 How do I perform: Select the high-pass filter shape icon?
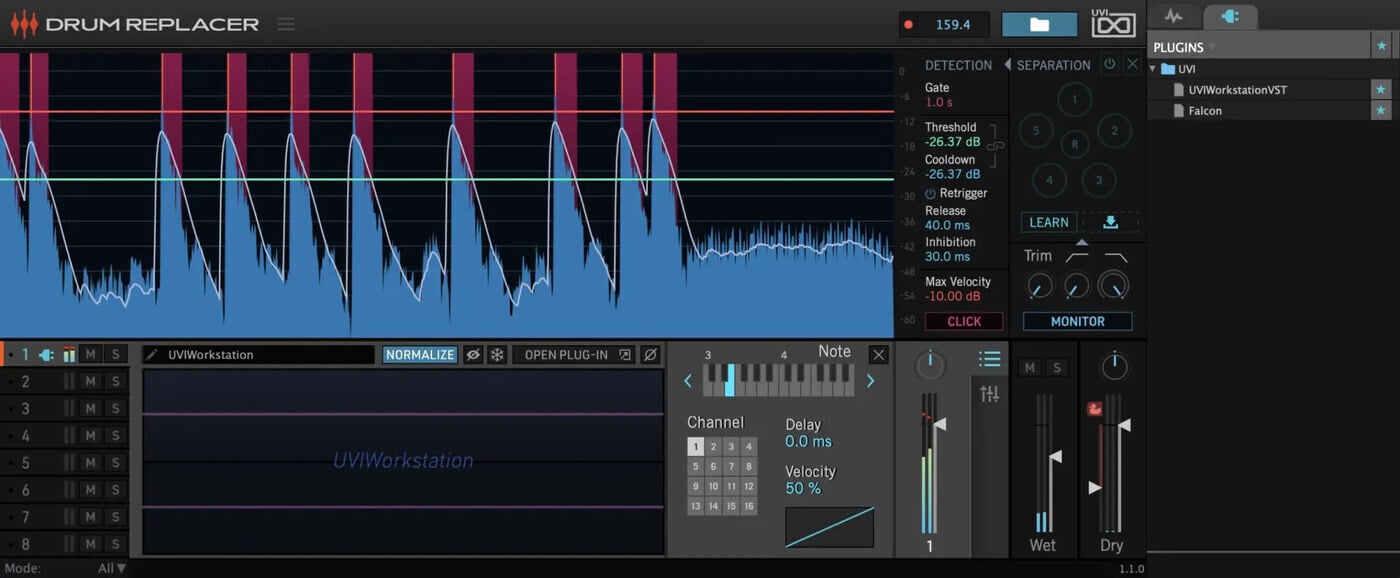(1077, 257)
